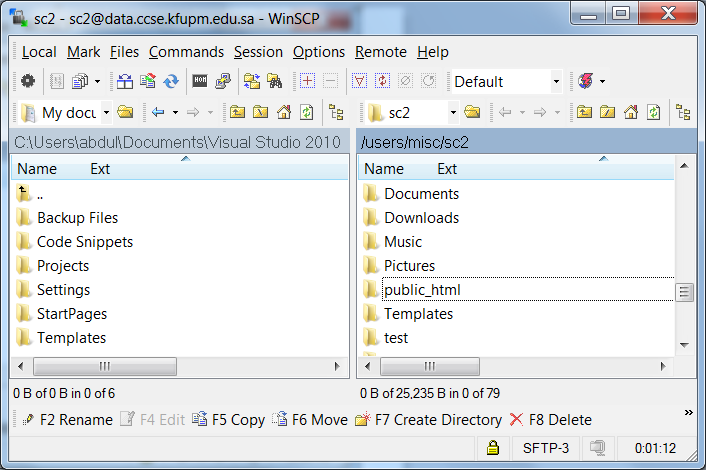Open the Help menu
This screenshot has height=470, width=706.
pos(433,52)
